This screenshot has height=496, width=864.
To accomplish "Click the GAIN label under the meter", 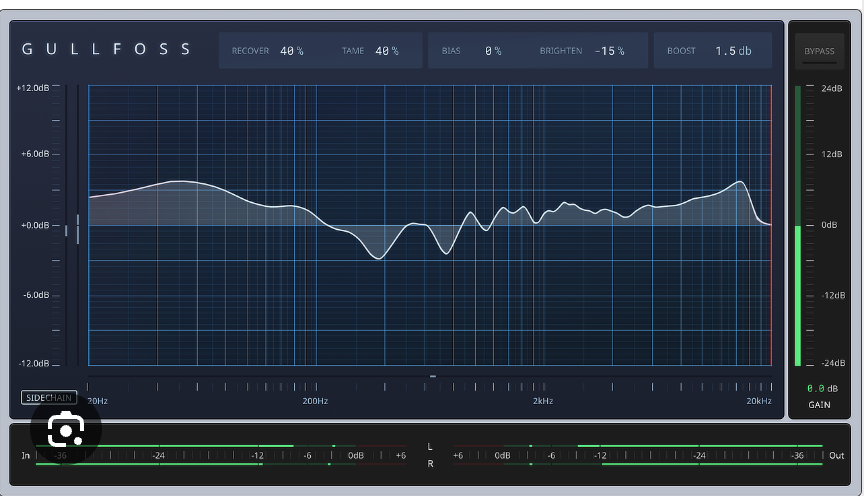I will click(x=819, y=405).
